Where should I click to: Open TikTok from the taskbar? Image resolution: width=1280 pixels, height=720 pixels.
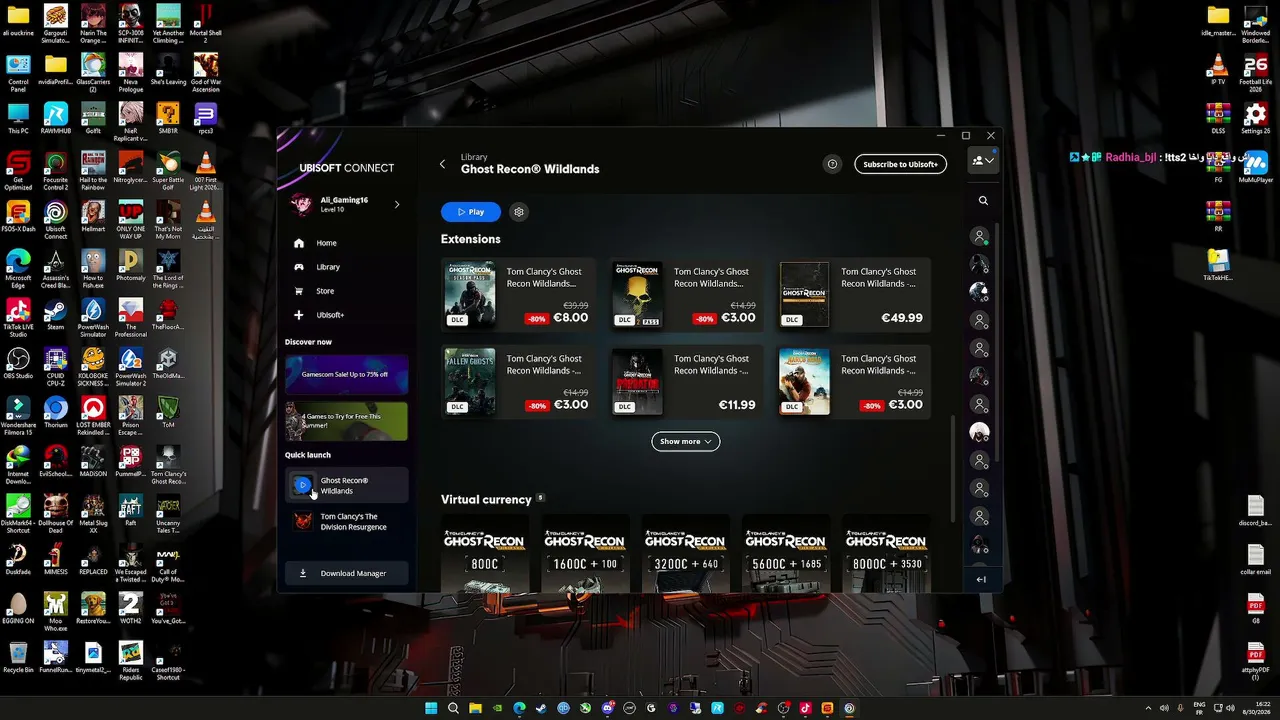[805, 708]
